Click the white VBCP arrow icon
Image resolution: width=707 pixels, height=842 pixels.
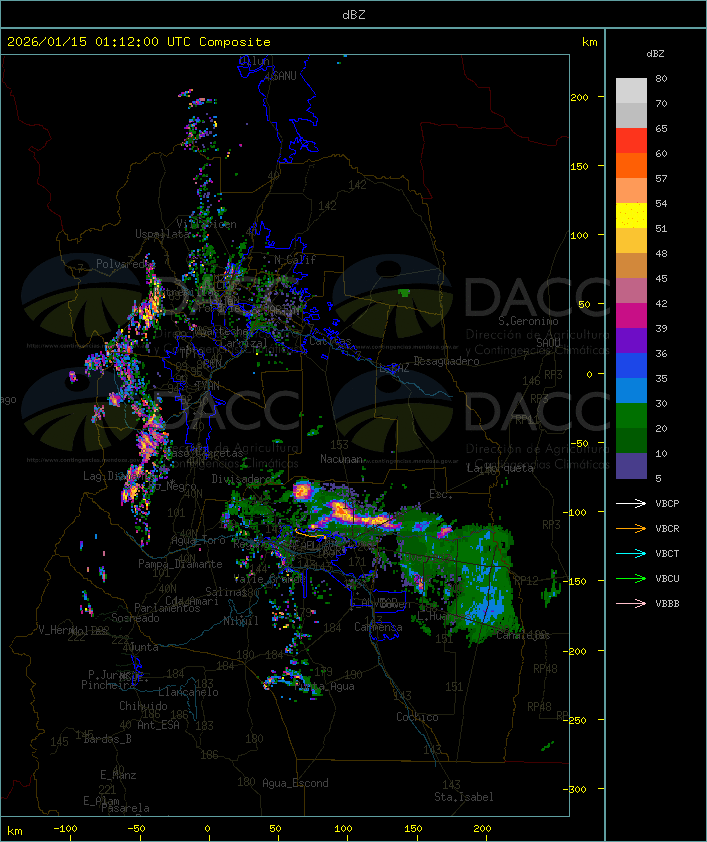tap(631, 504)
